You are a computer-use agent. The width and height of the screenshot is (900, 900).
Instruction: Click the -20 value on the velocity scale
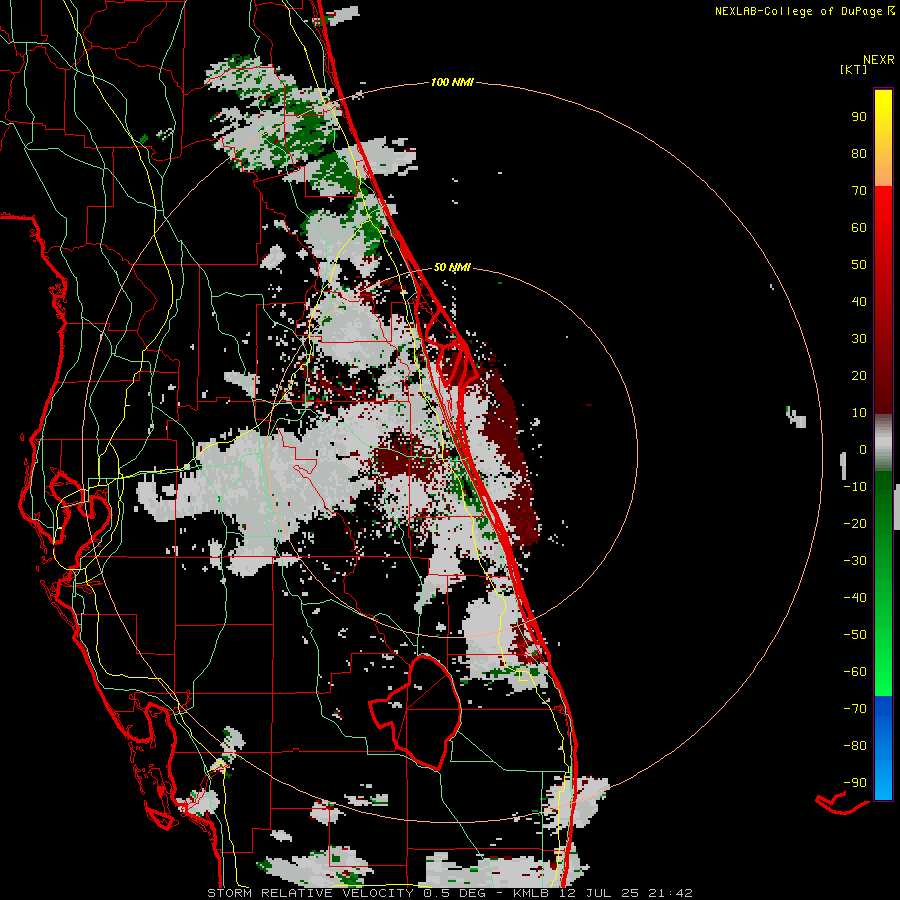pos(855,524)
